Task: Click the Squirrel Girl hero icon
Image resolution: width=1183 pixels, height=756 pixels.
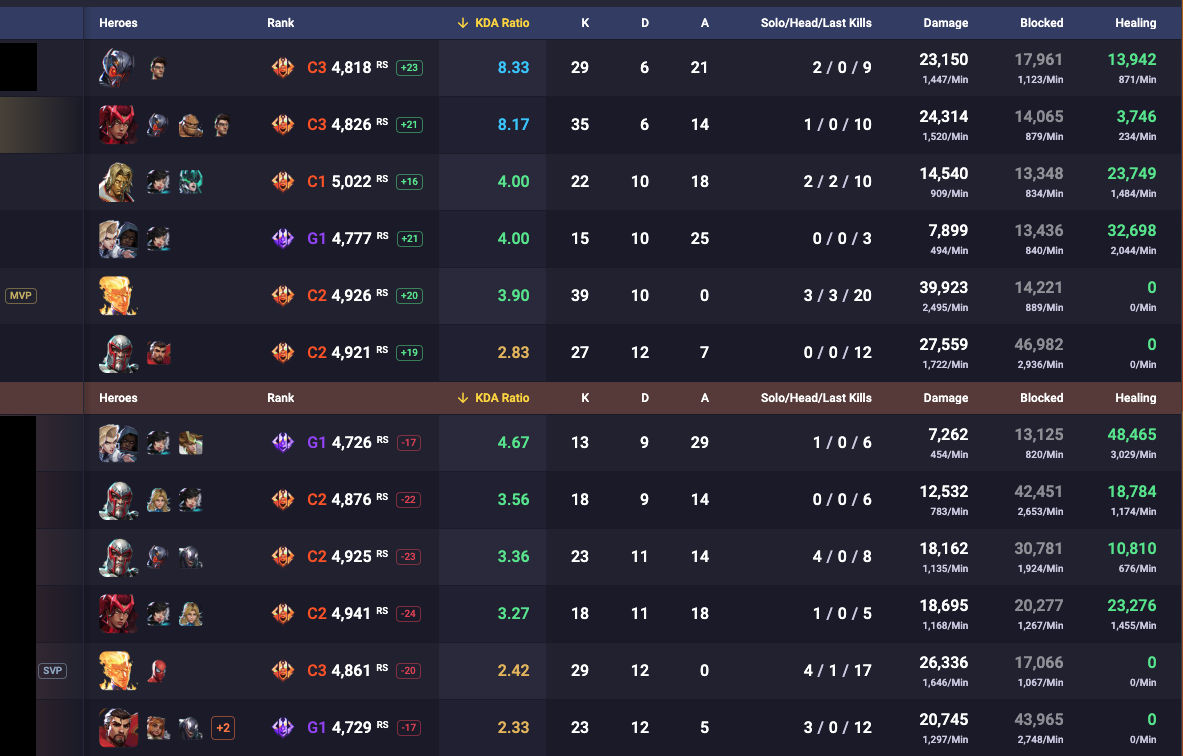Action: click(158, 727)
